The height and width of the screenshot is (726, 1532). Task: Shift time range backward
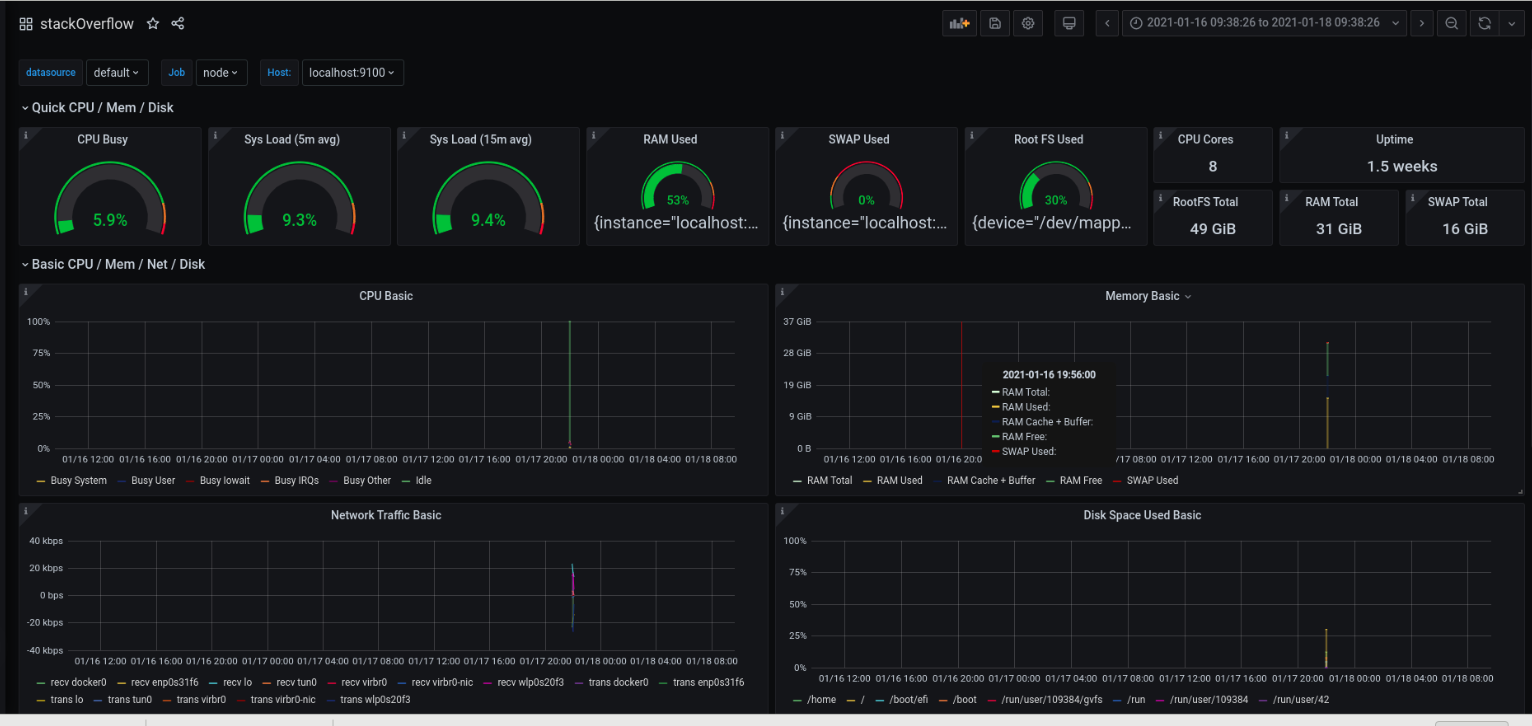1106,23
